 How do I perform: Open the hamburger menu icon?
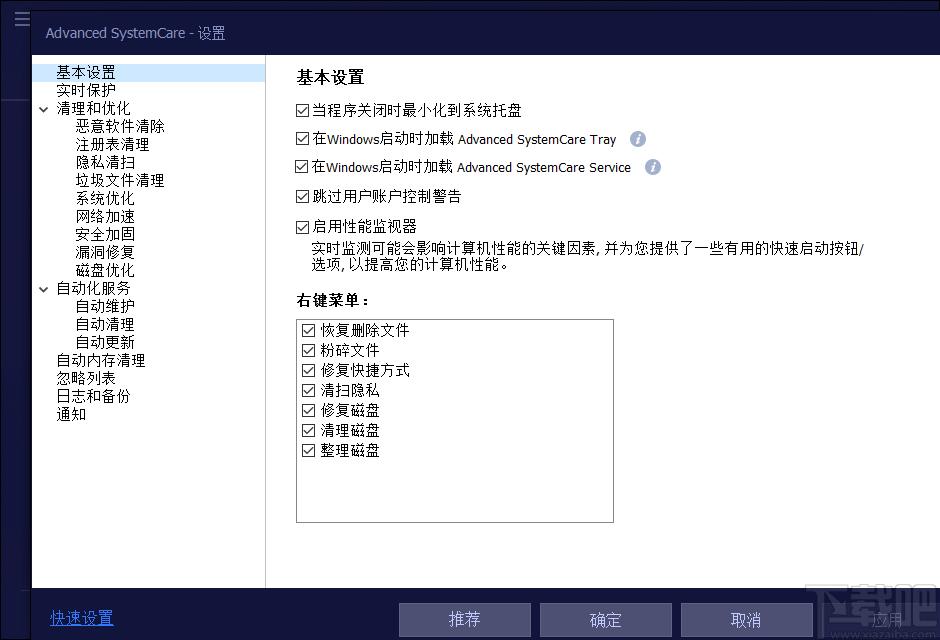[22, 19]
